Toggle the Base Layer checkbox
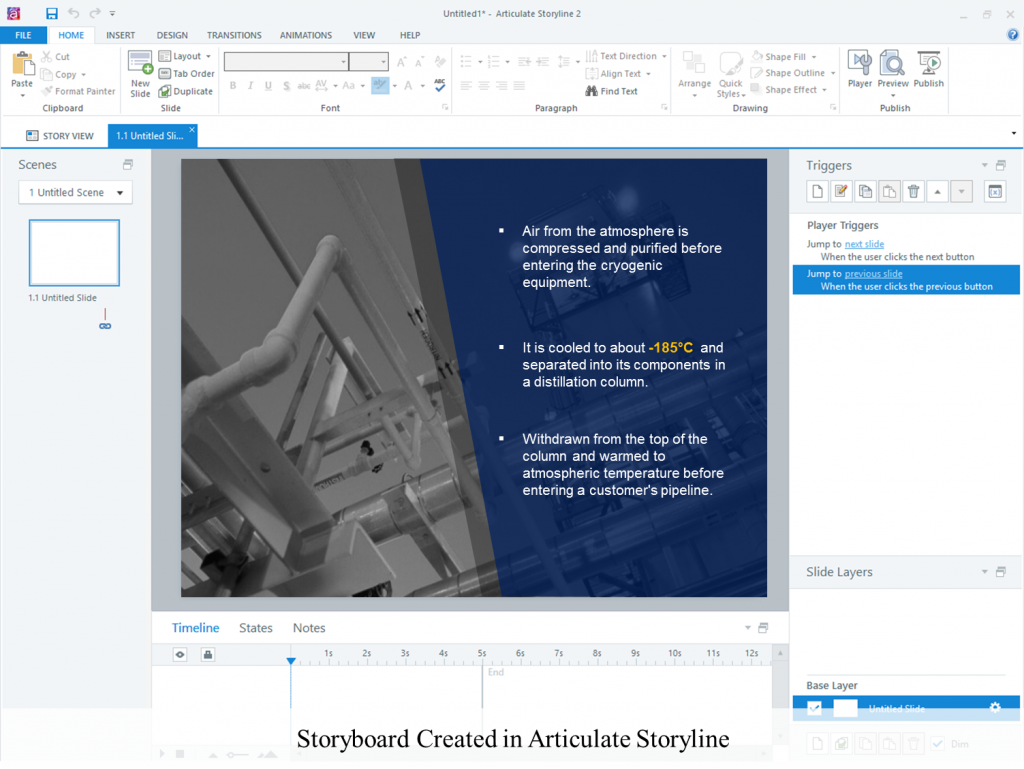The height and width of the screenshot is (769, 1024). pos(813,707)
